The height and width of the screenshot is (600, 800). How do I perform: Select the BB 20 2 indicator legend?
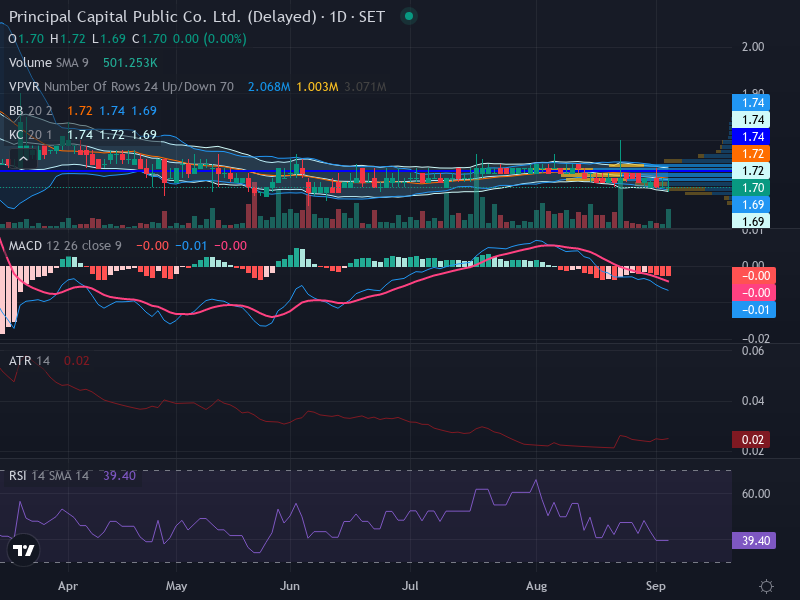tap(31, 111)
